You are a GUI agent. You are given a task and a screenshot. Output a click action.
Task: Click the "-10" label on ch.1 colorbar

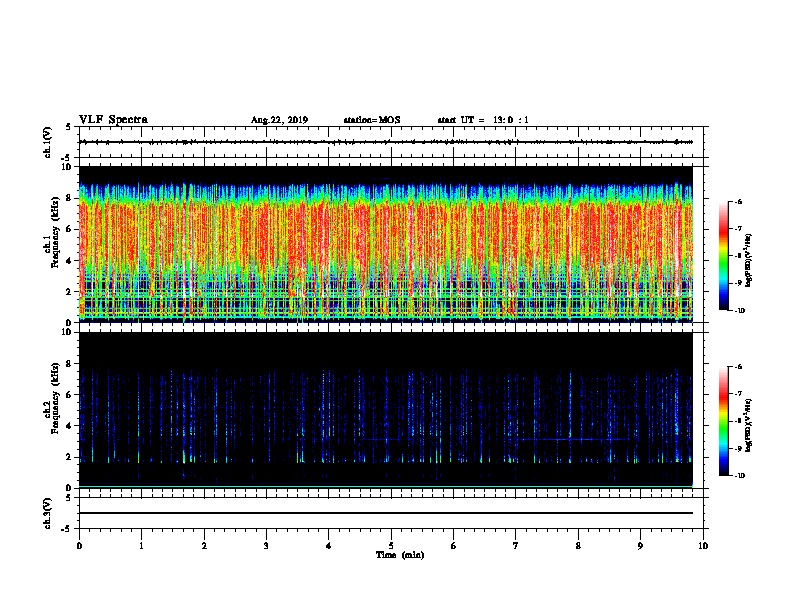[x=740, y=311]
